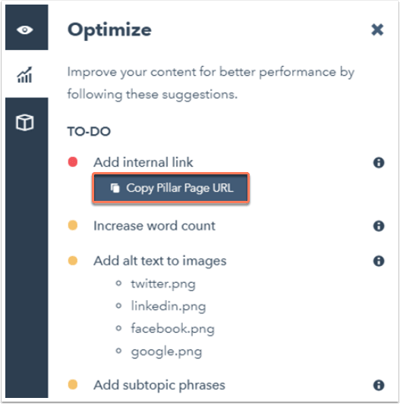Show info for Increase word count
The height and width of the screenshot is (404, 400).
coord(379,226)
